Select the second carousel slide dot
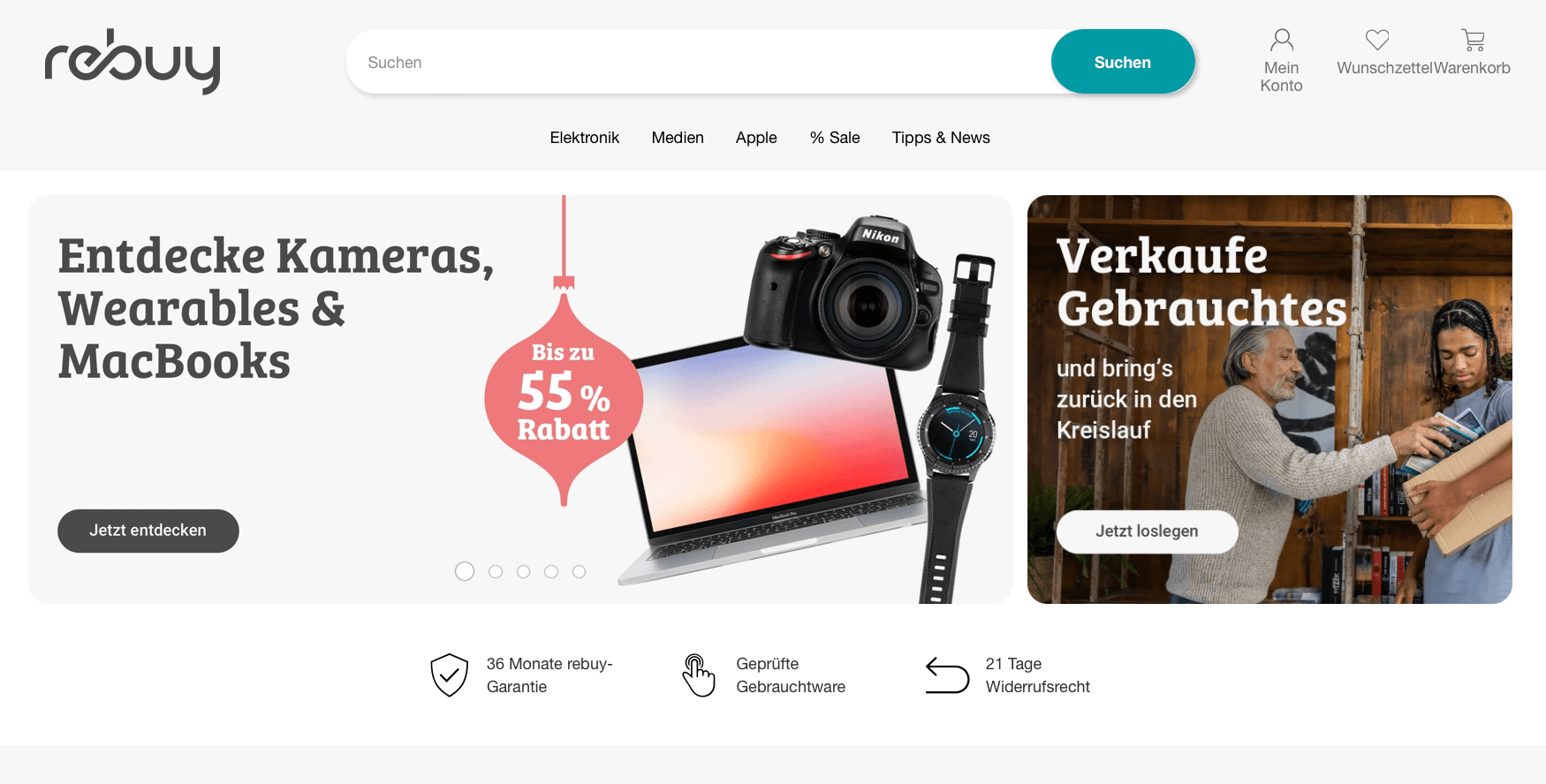Screen dimensions: 1546x784 (496, 571)
